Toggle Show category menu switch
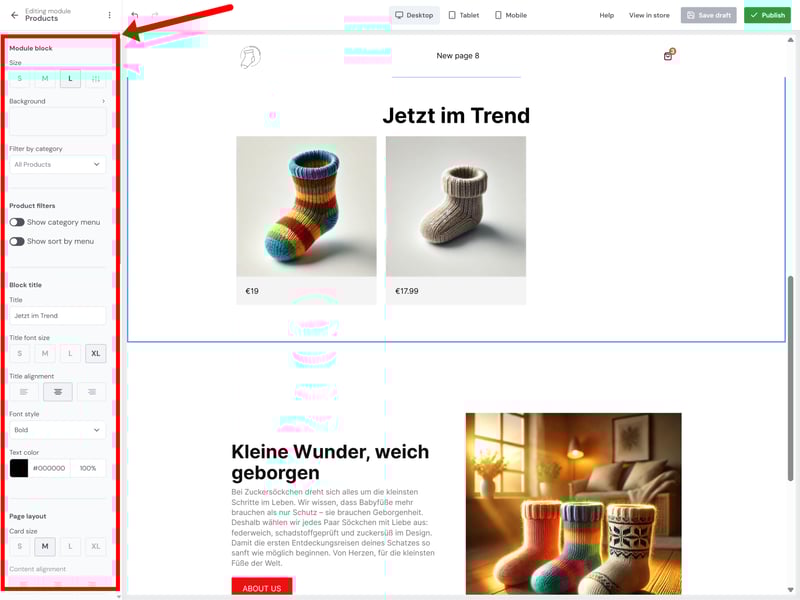Image resolution: width=800 pixels, height=600 pixels. coord(17,222)
